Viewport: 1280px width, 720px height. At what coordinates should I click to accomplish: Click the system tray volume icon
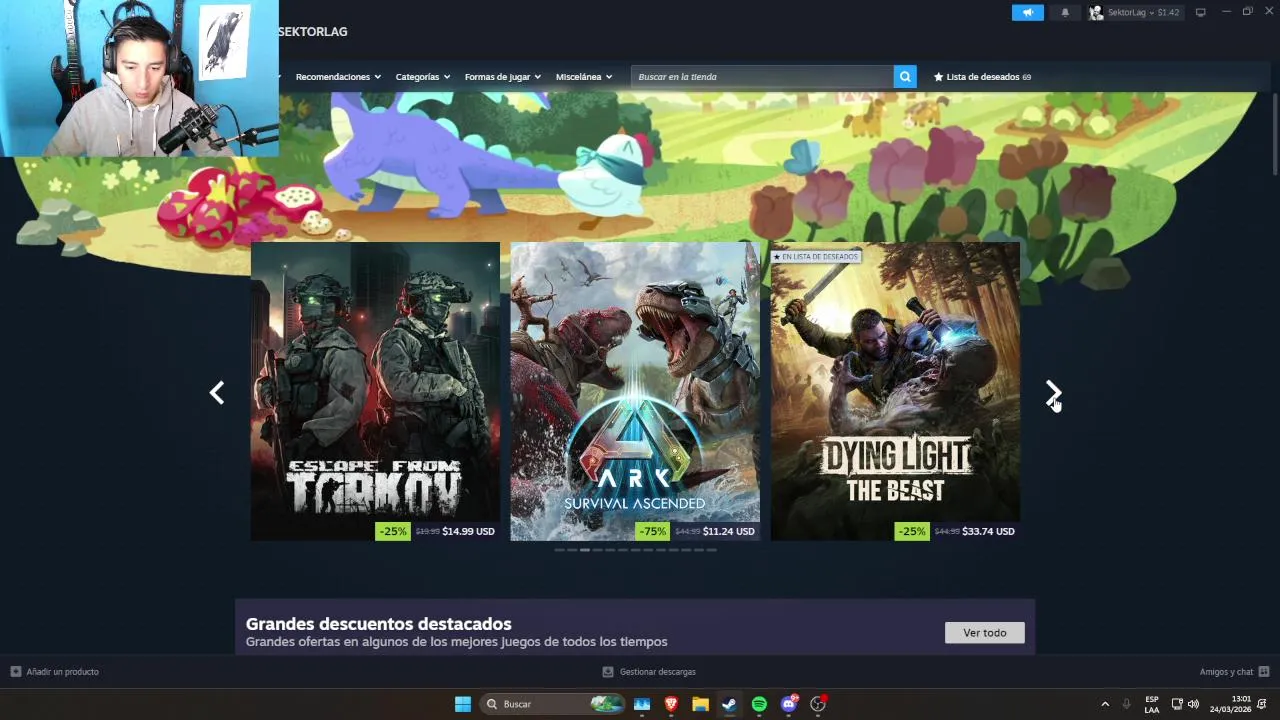[x=1193, y=704]
